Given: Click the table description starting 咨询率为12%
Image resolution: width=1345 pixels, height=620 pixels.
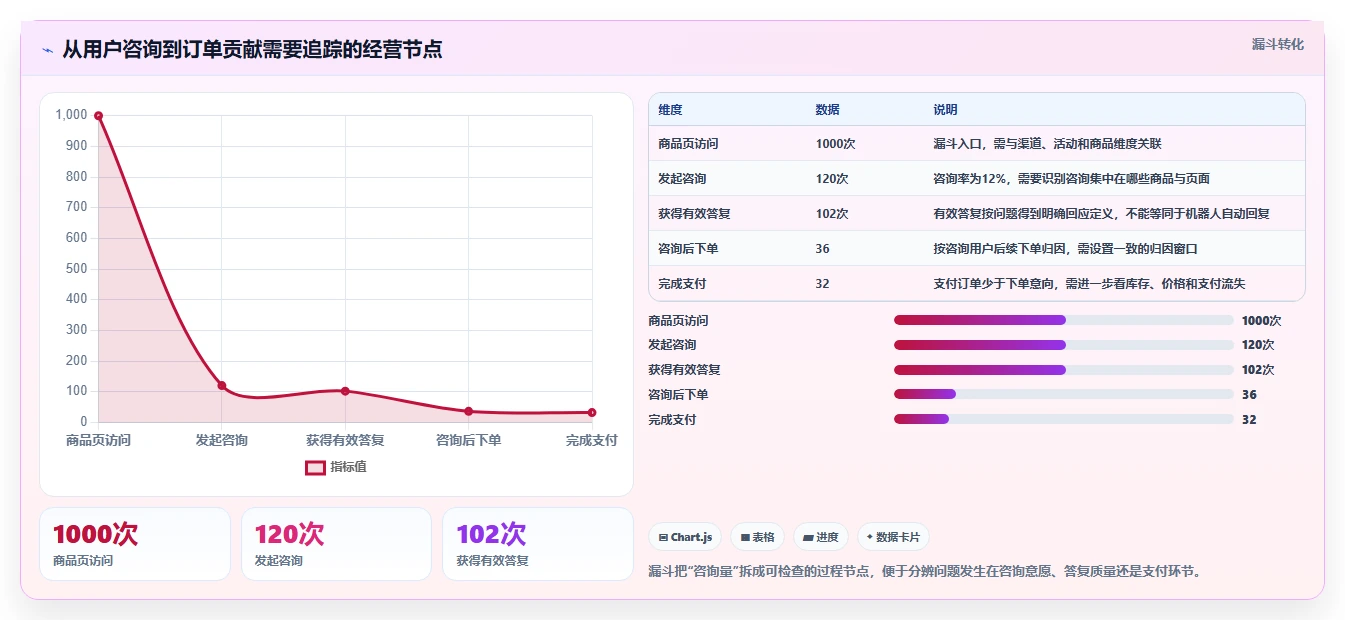Looking at the screenshot, I should [1071, 179].
